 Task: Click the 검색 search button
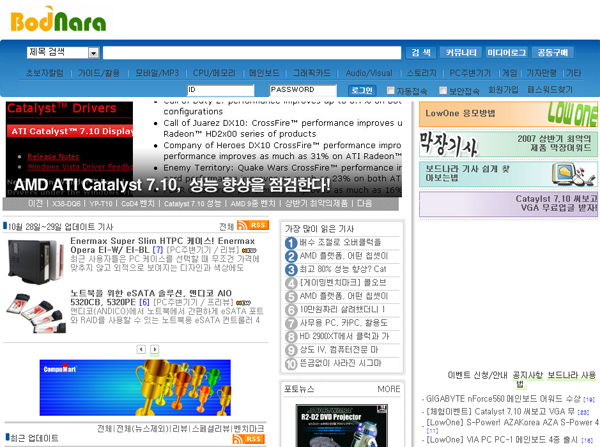[x=421, y=52]
